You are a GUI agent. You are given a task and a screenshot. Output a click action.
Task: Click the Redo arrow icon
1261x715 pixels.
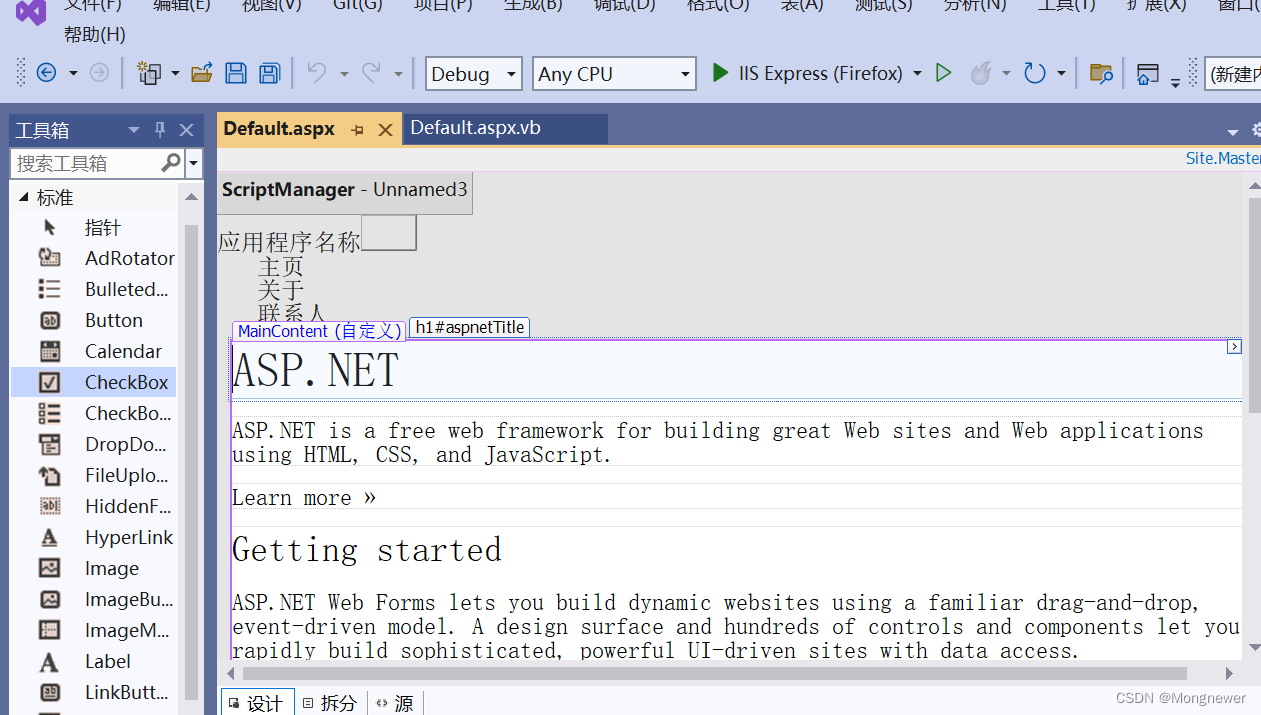tap(371, 73)
